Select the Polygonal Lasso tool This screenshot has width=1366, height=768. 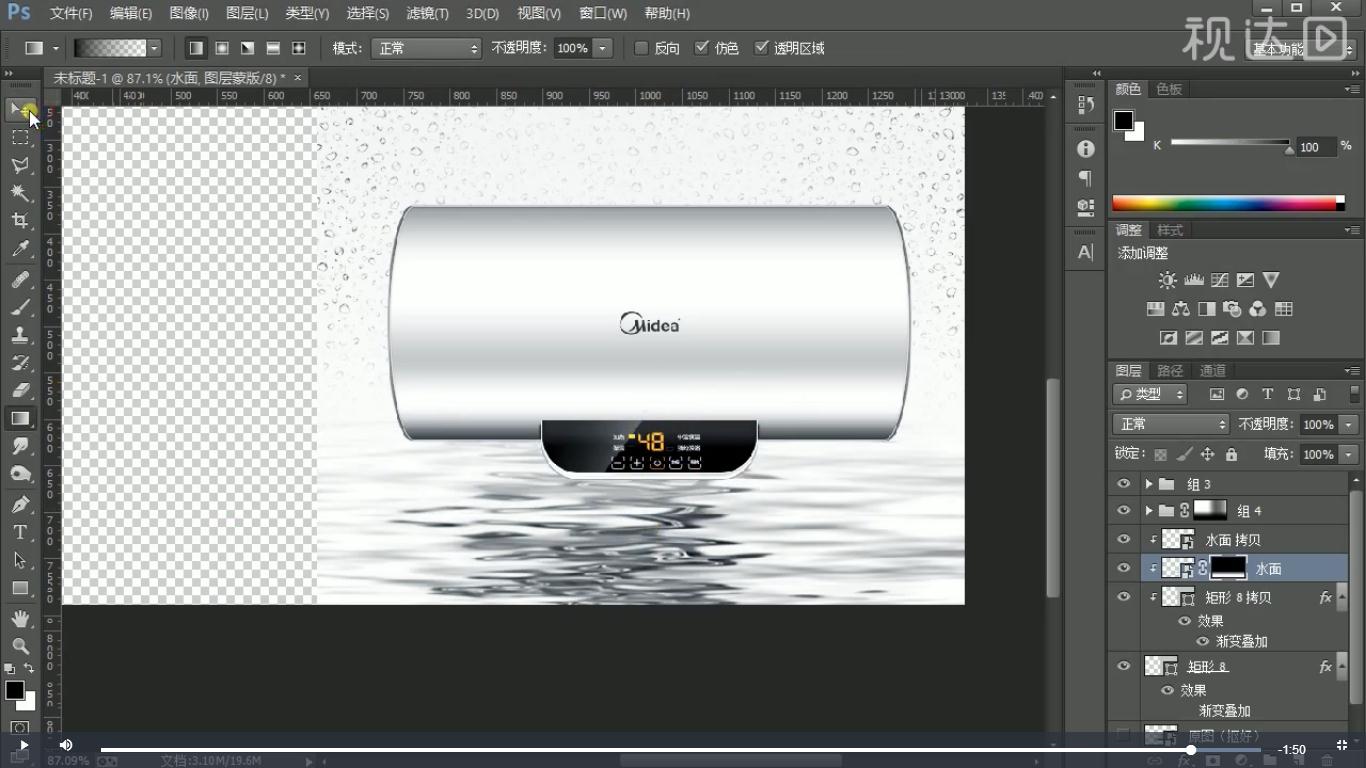(20, 165)
